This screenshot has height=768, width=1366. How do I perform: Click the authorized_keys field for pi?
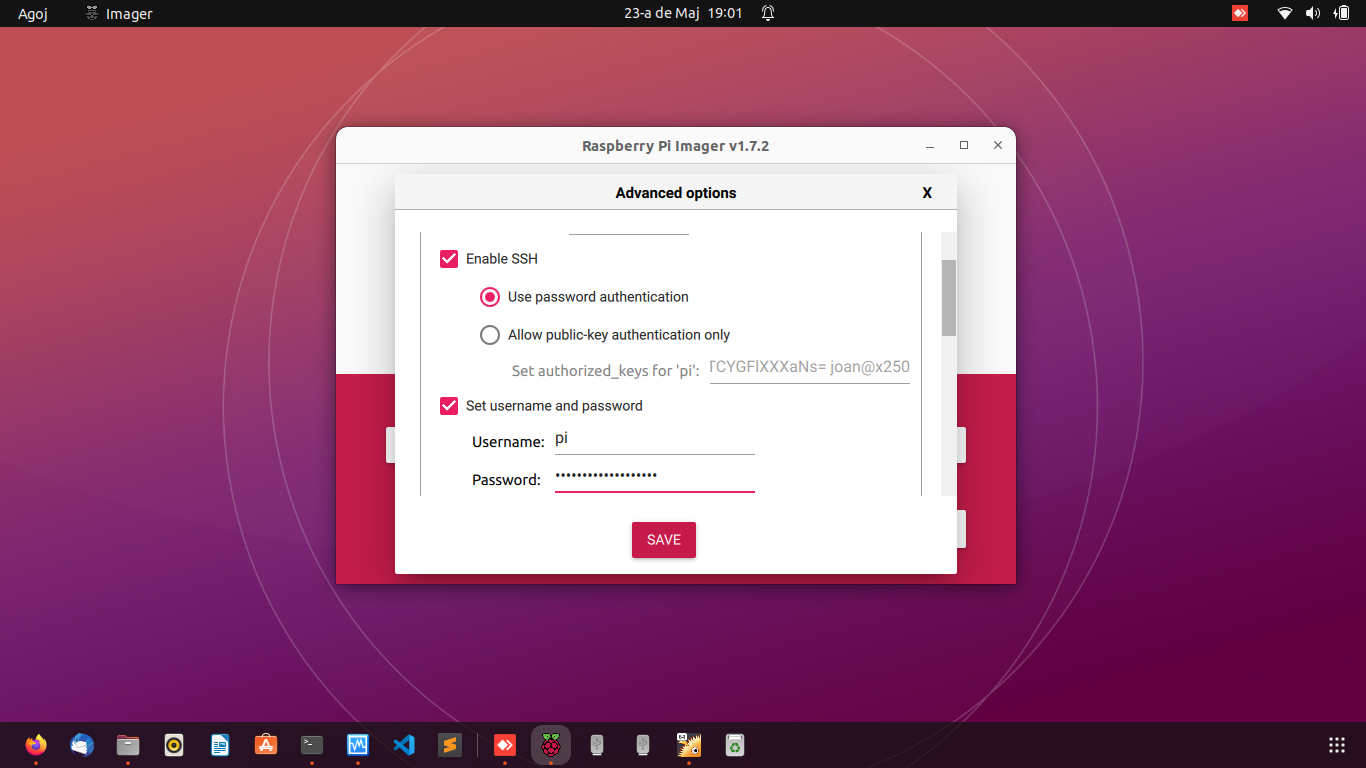[x=810, y=367]
